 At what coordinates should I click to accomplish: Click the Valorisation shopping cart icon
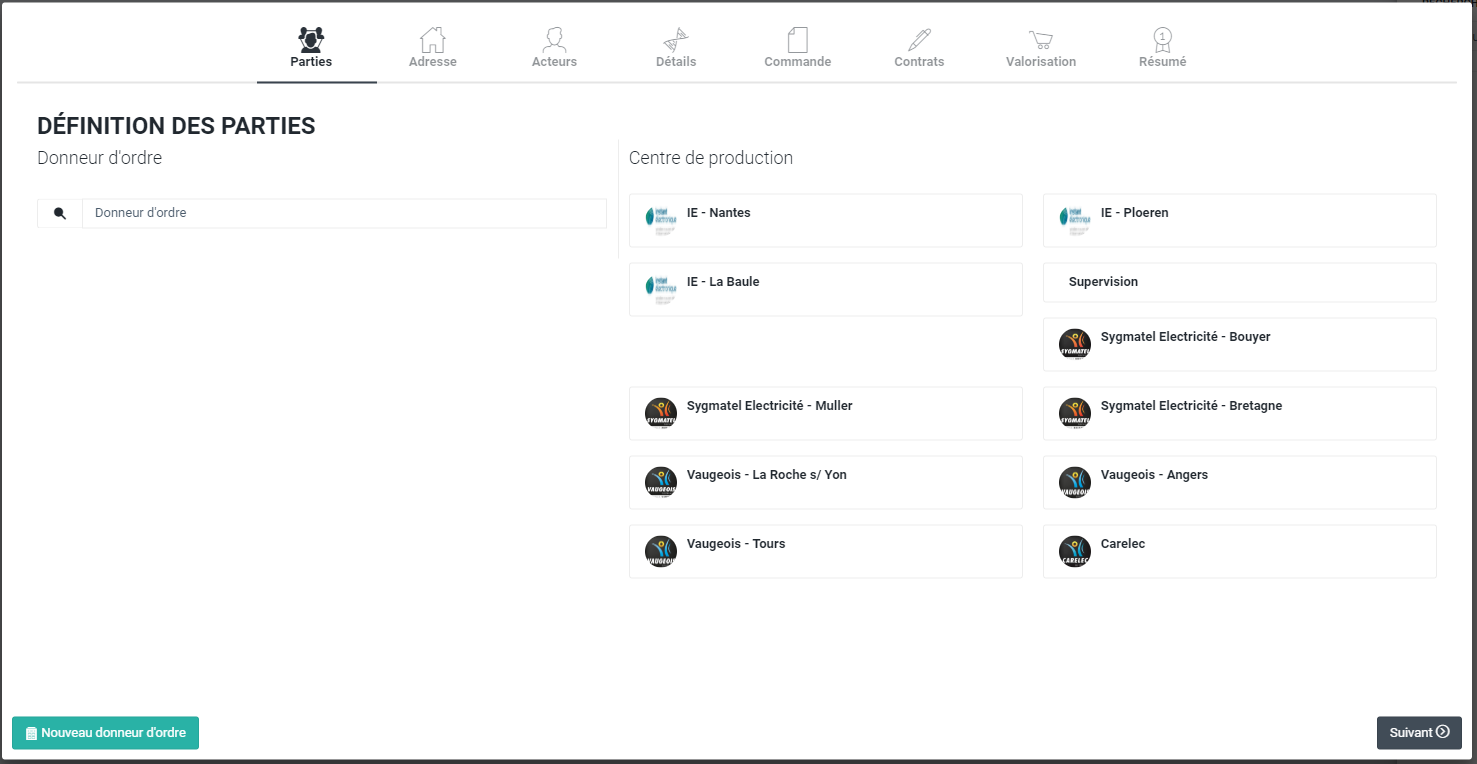(x=1041, y=40)
